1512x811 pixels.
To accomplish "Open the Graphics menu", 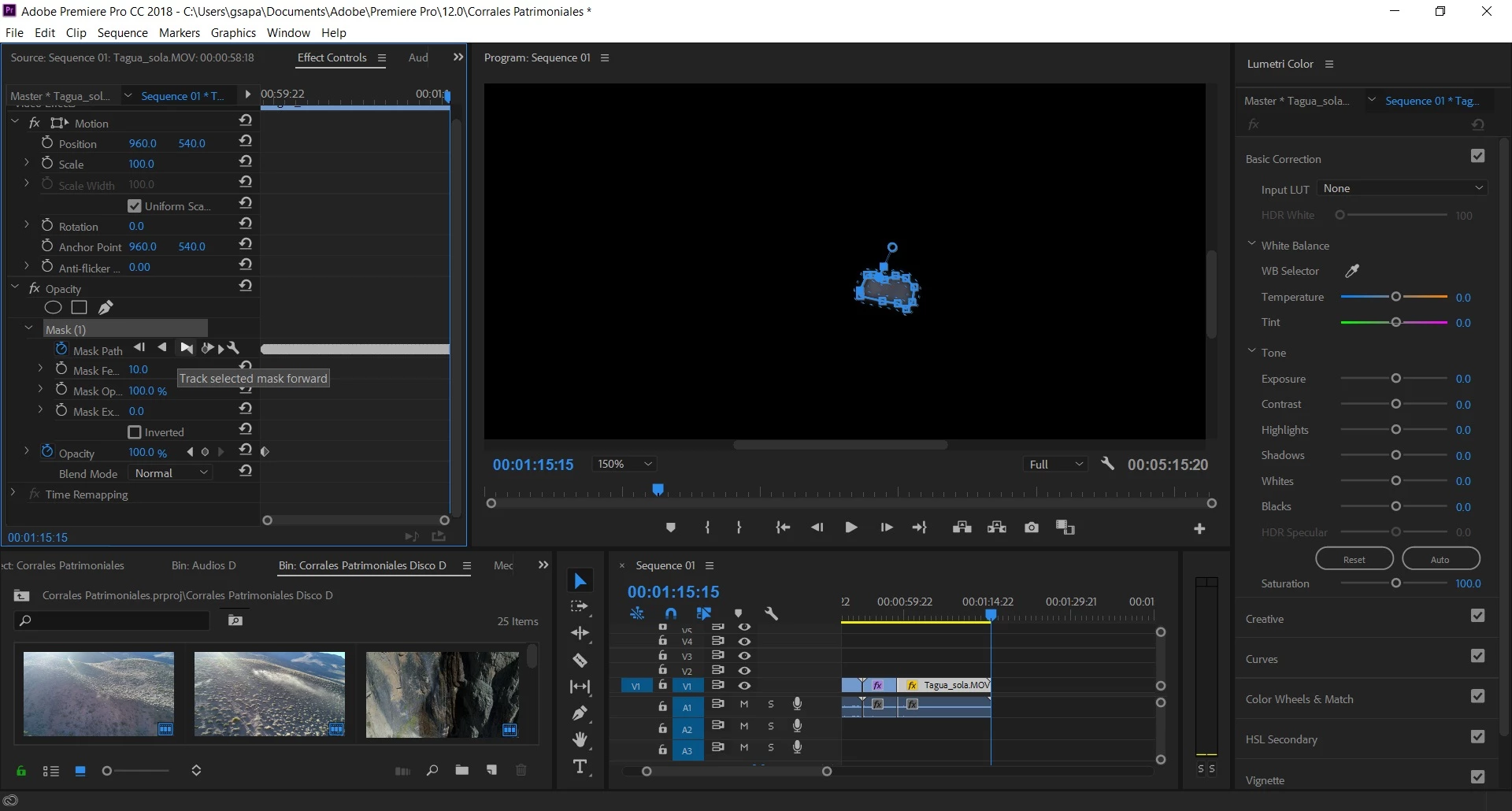I will [233, 32].
